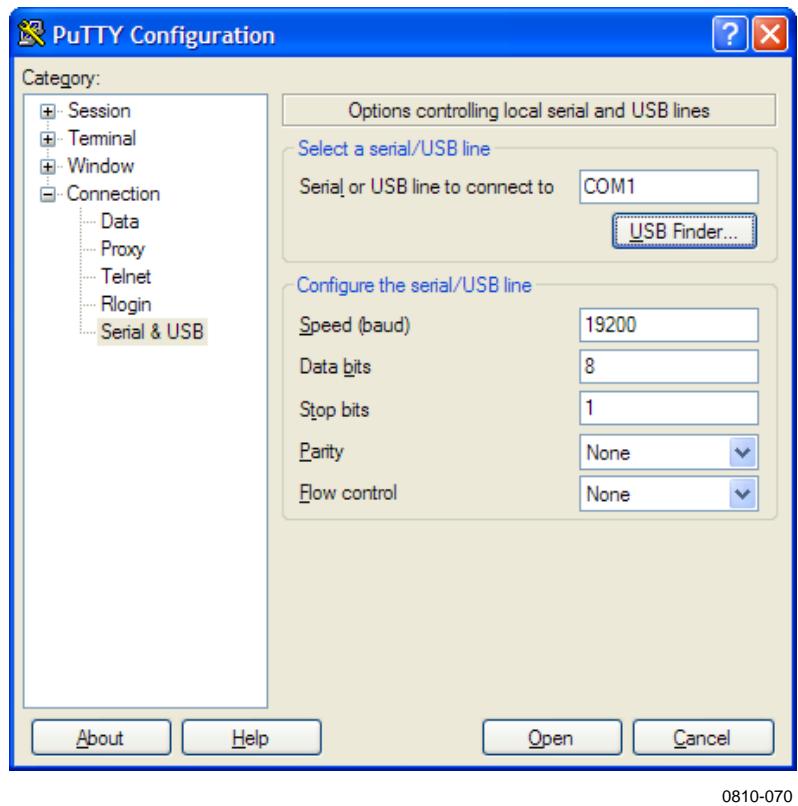
Task: Open the Proxy settings page
Action: tap(123, 249)
